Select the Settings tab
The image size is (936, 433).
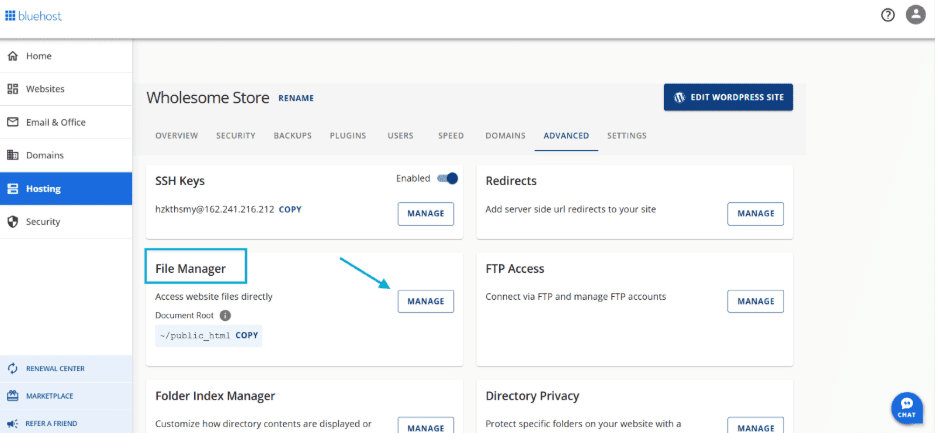point(626,136)
